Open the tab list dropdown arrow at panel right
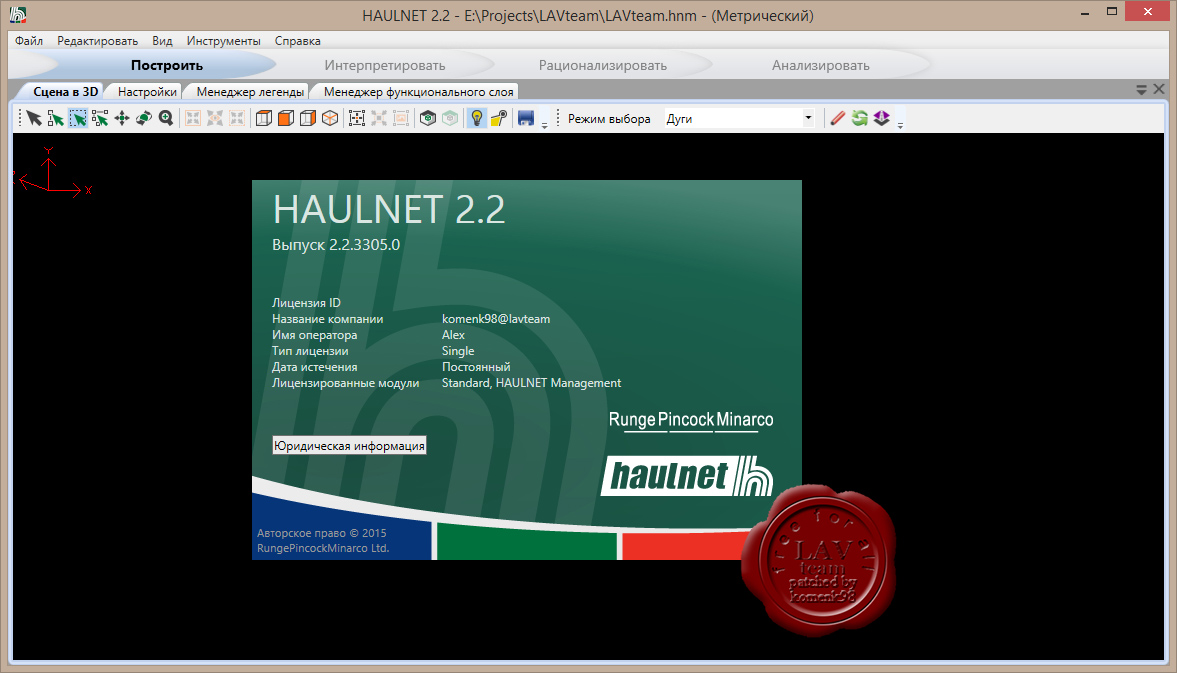 [1141, 90]
